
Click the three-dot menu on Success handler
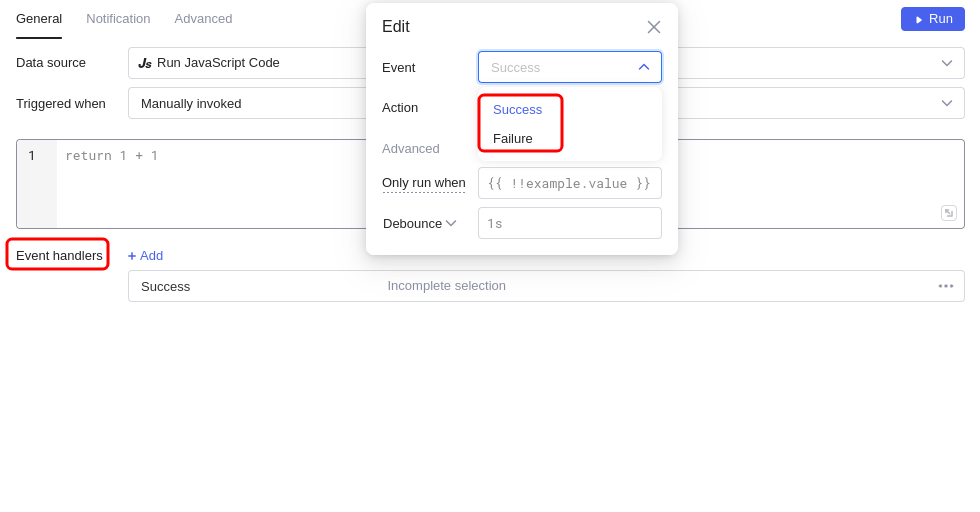pos(945,286)
